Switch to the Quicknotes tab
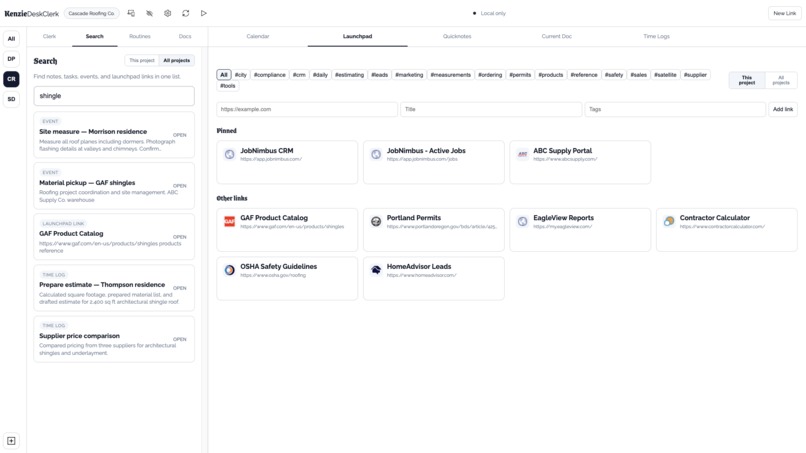806x453 pixels. tap(457, 37)
